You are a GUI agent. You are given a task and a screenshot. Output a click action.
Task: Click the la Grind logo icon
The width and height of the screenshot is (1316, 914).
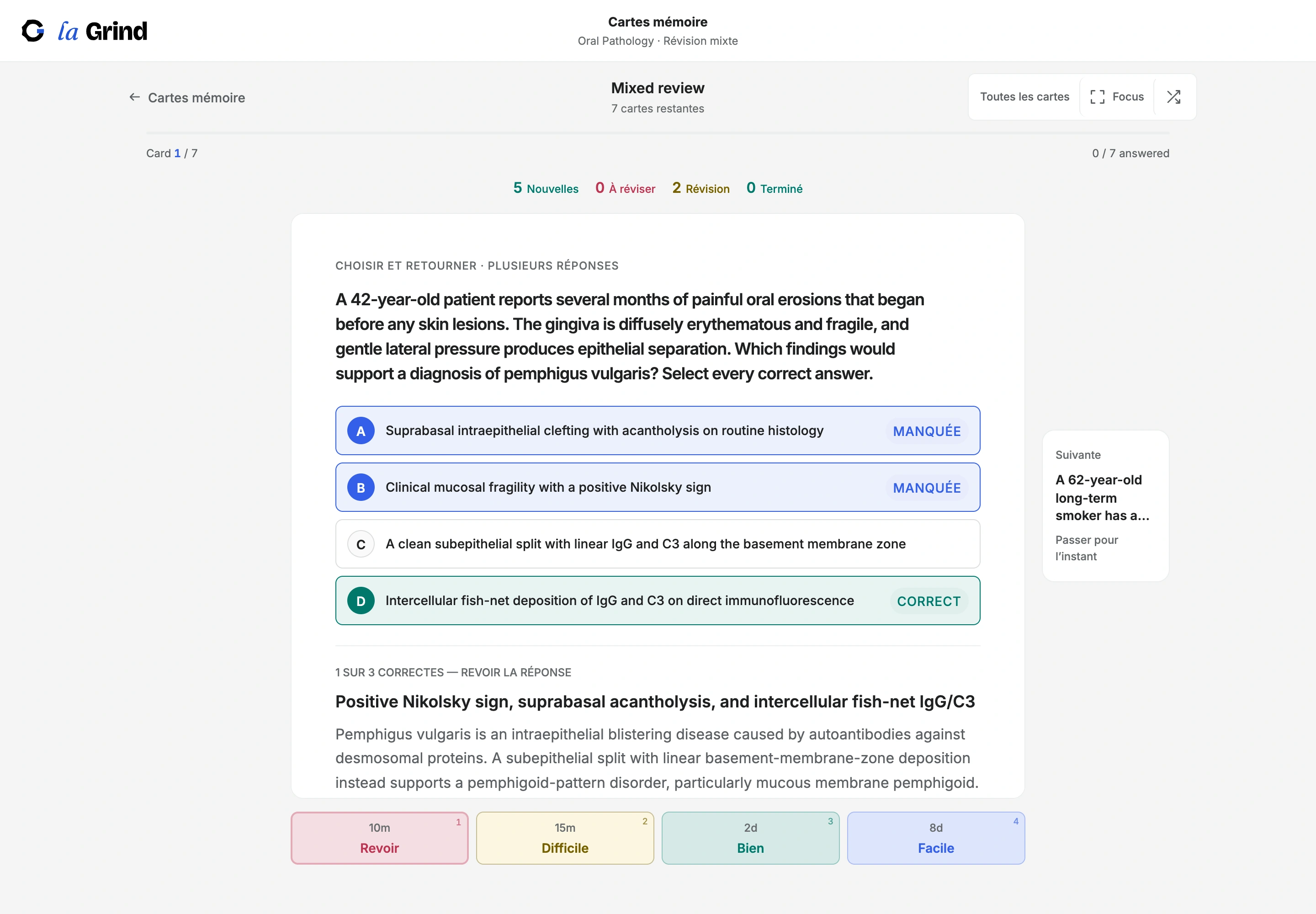(32, 31)
